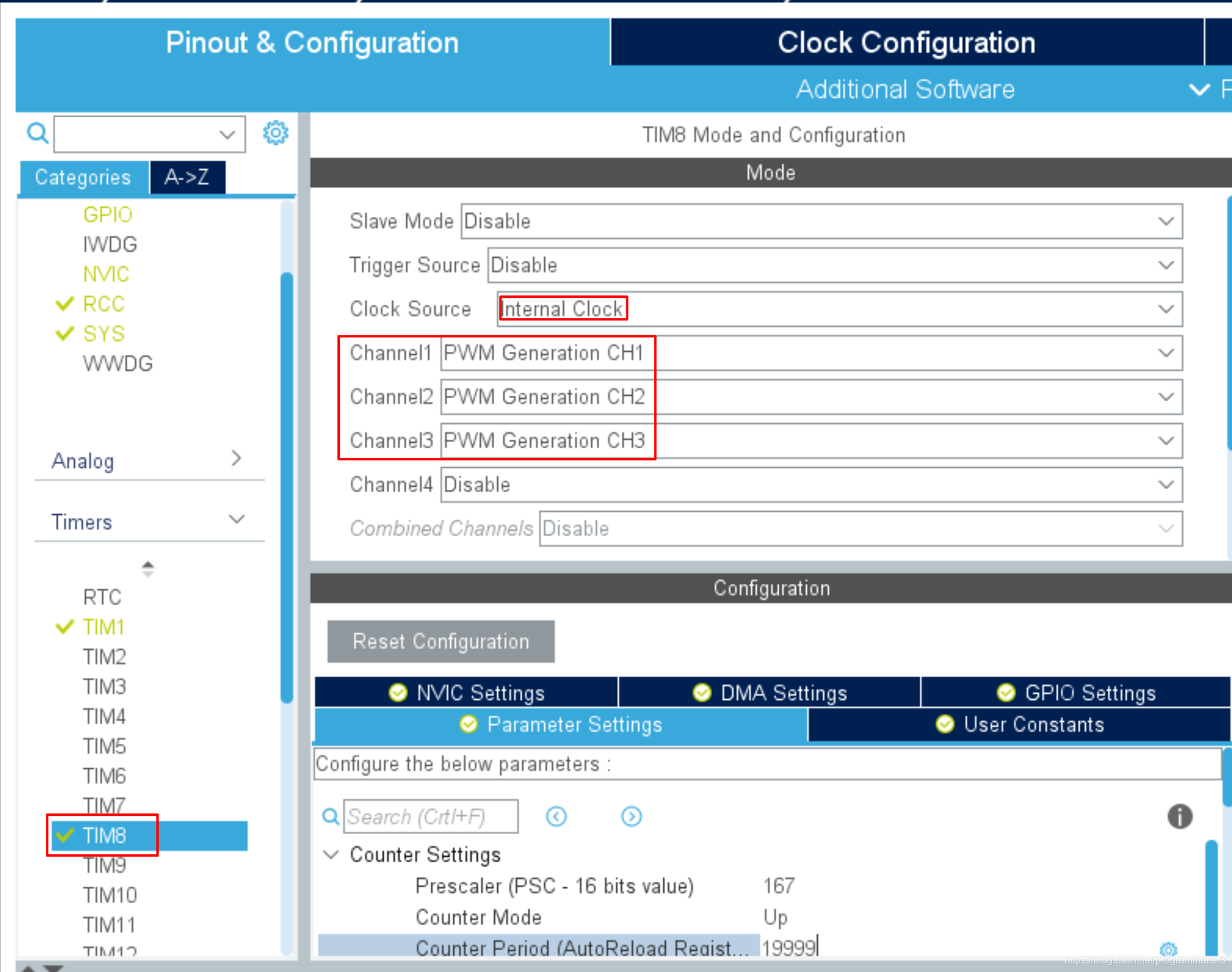Screen dimensions: 1232x972
Task: Open DMA Settings tab
Action: pyautogui.click(x=770, y=692)
